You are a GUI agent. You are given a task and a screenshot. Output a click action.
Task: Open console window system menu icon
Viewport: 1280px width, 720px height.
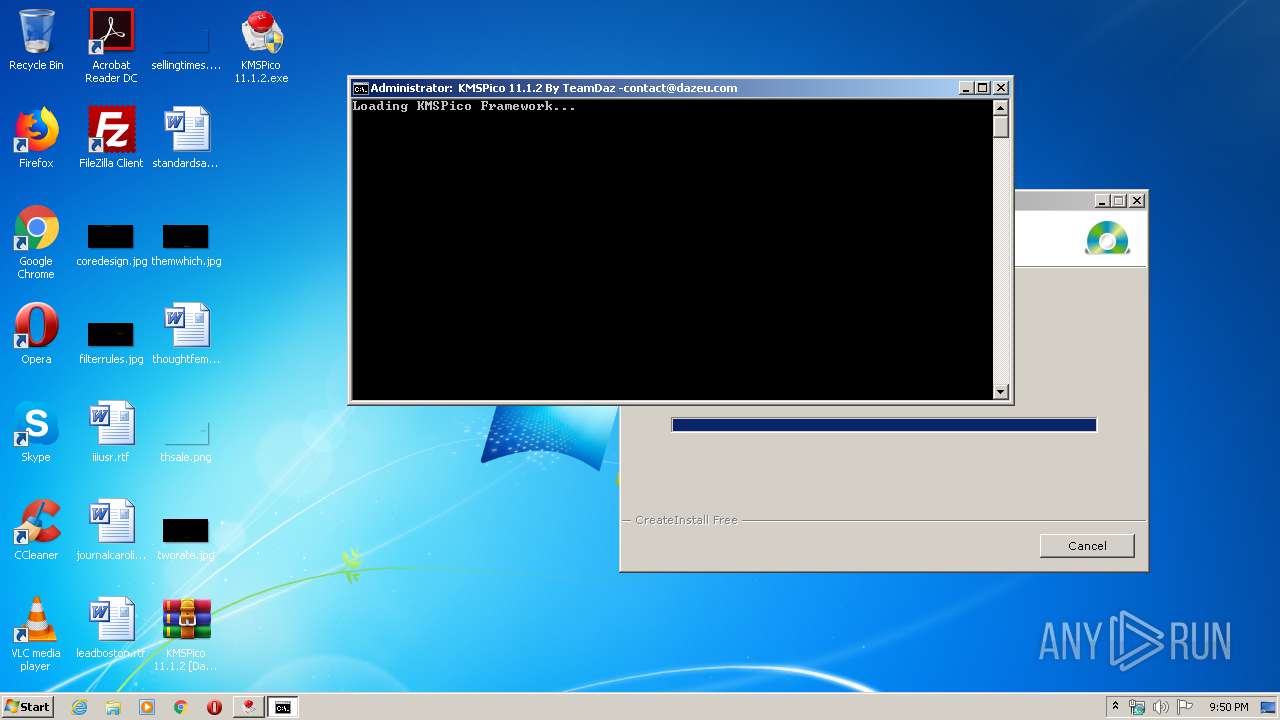360,88
